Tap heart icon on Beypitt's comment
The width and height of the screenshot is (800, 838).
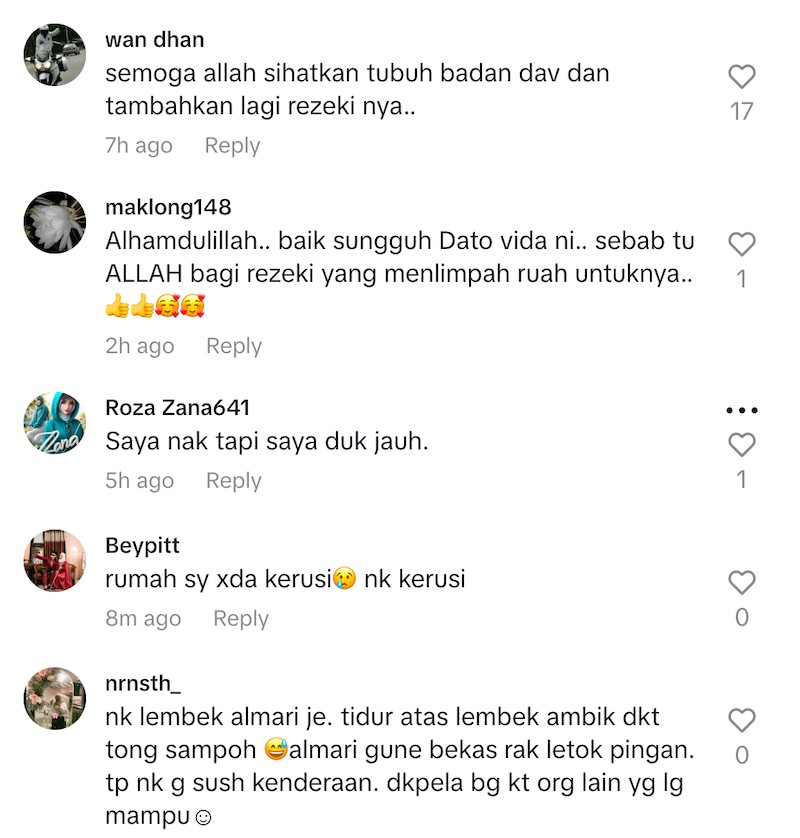(x=741, y=583)
